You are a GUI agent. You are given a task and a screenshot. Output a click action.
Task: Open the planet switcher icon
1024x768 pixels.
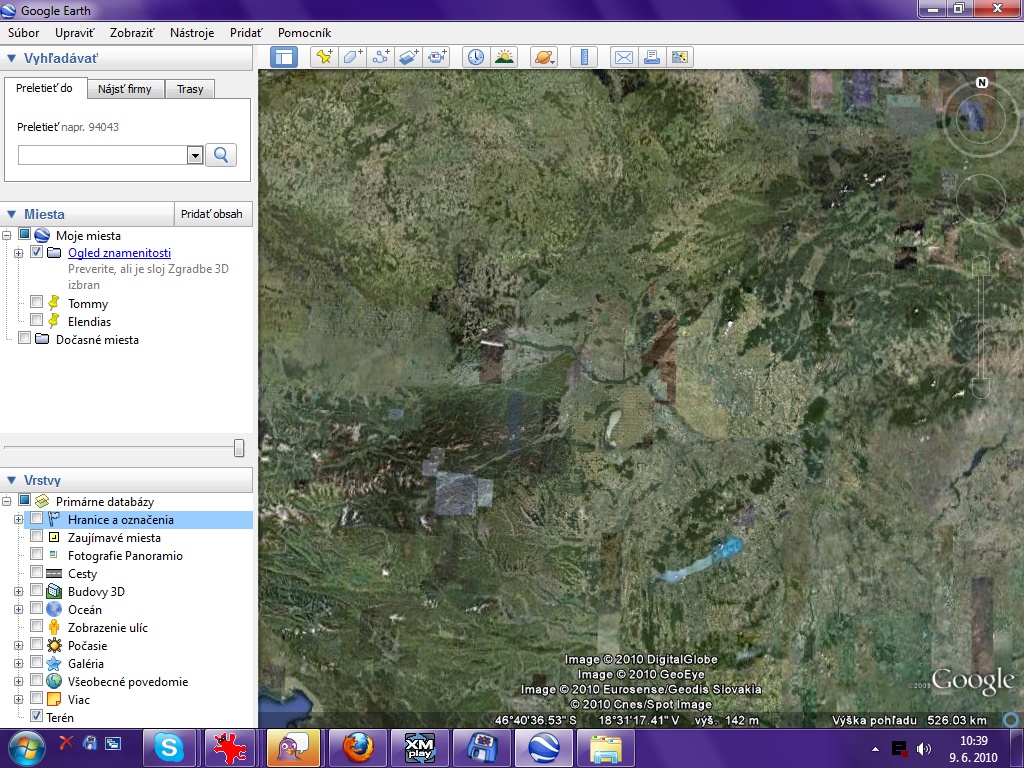pos(545,57)
